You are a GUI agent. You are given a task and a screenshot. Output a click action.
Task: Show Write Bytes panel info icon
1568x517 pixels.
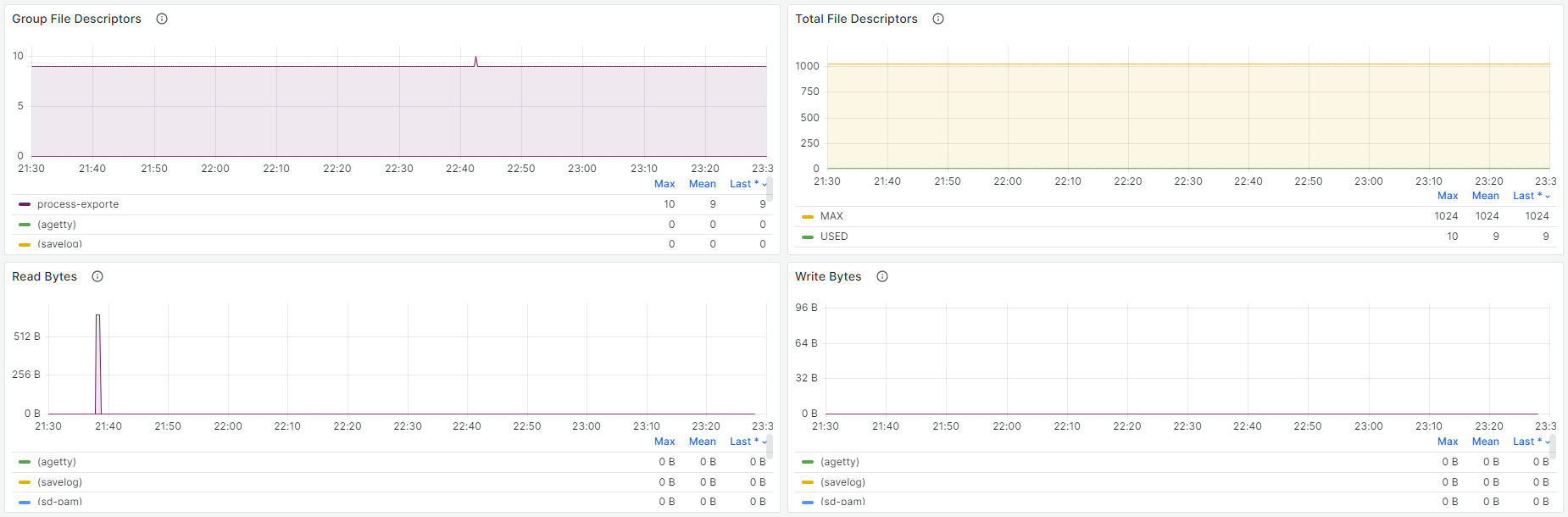tap(882, 276)
